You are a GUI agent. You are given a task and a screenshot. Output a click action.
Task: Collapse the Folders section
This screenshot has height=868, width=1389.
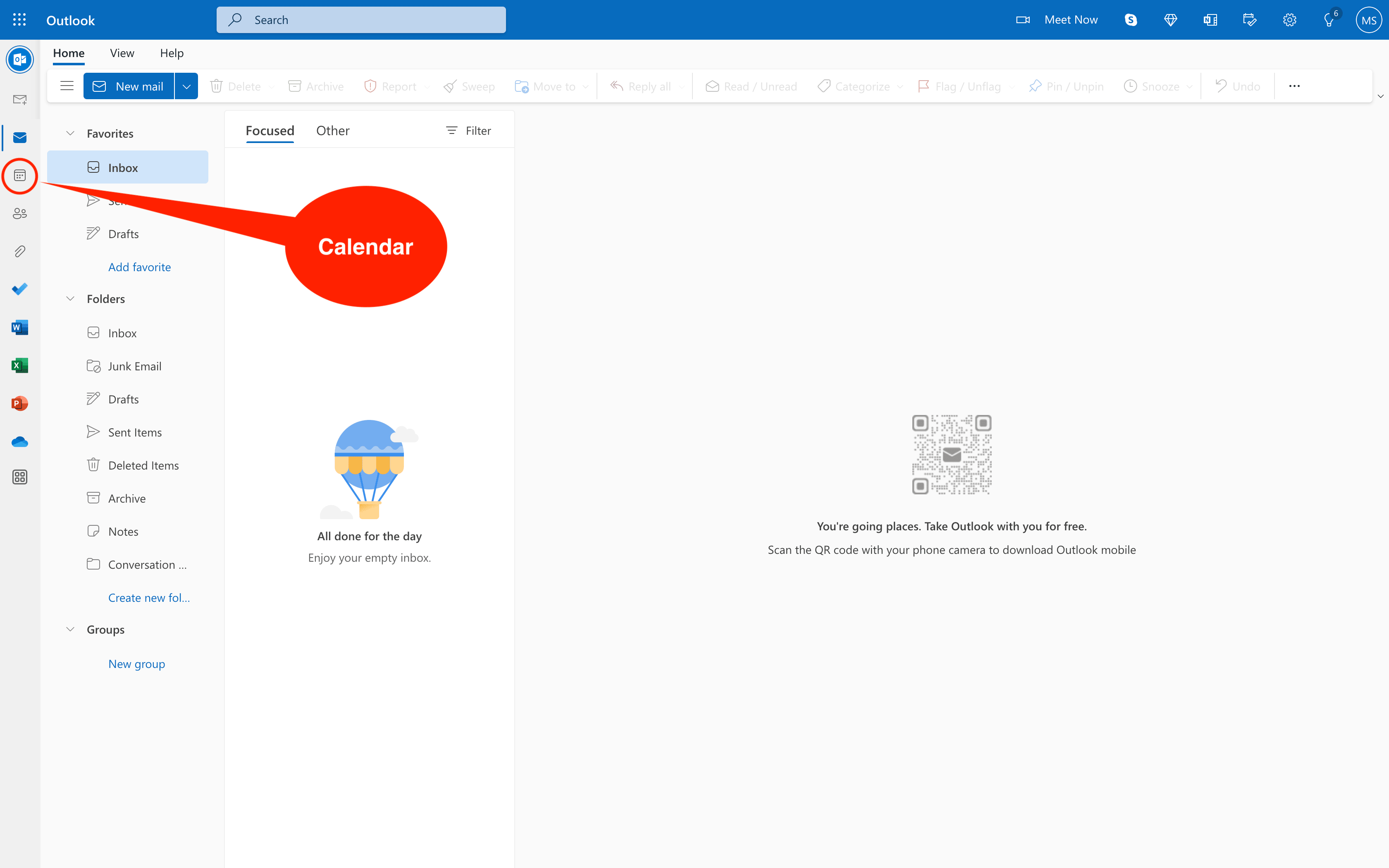click(70, 298)
